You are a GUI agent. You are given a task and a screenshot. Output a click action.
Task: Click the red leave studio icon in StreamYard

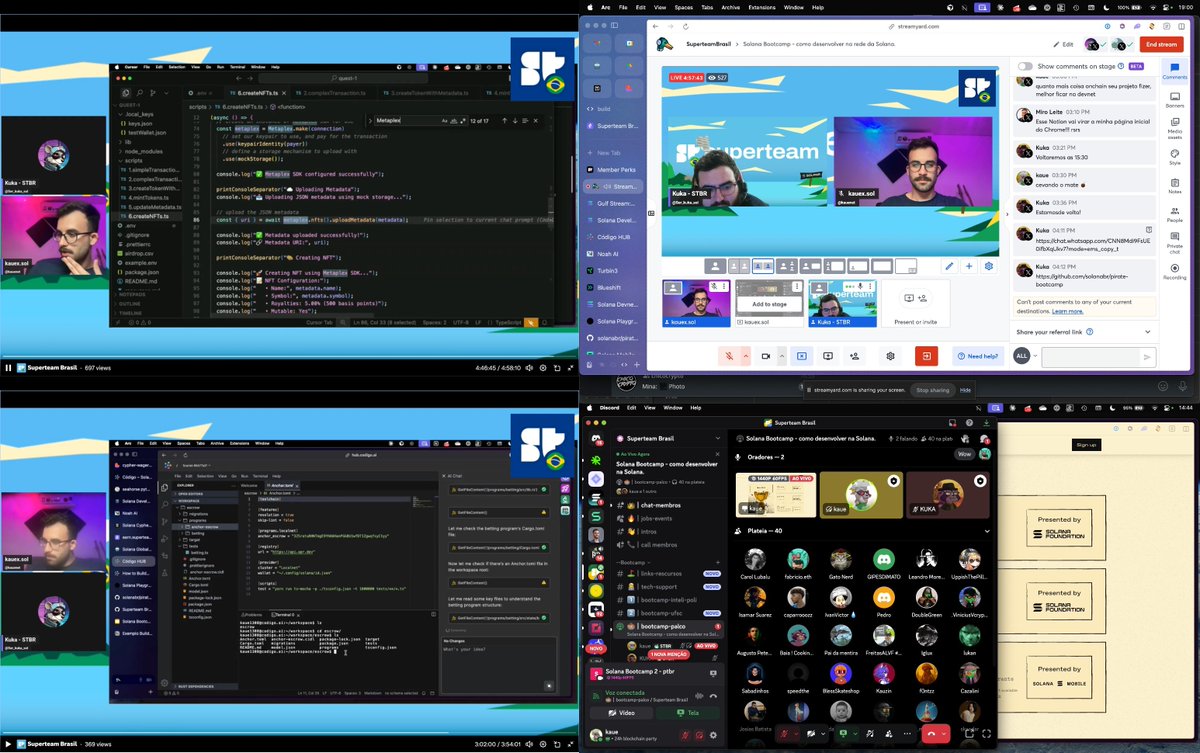point(926,355)
